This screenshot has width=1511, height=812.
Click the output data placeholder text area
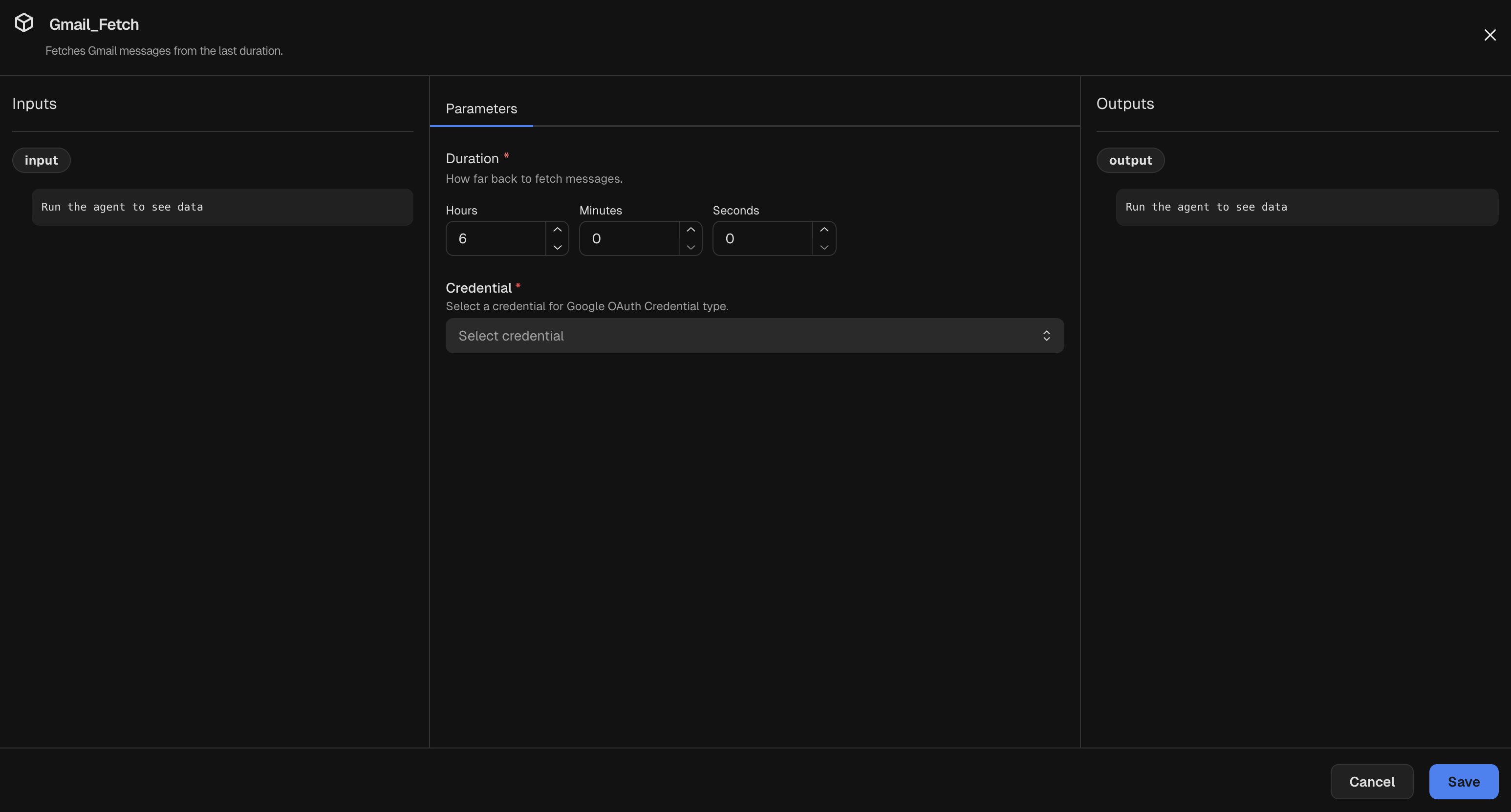[x=1306, y=206]
